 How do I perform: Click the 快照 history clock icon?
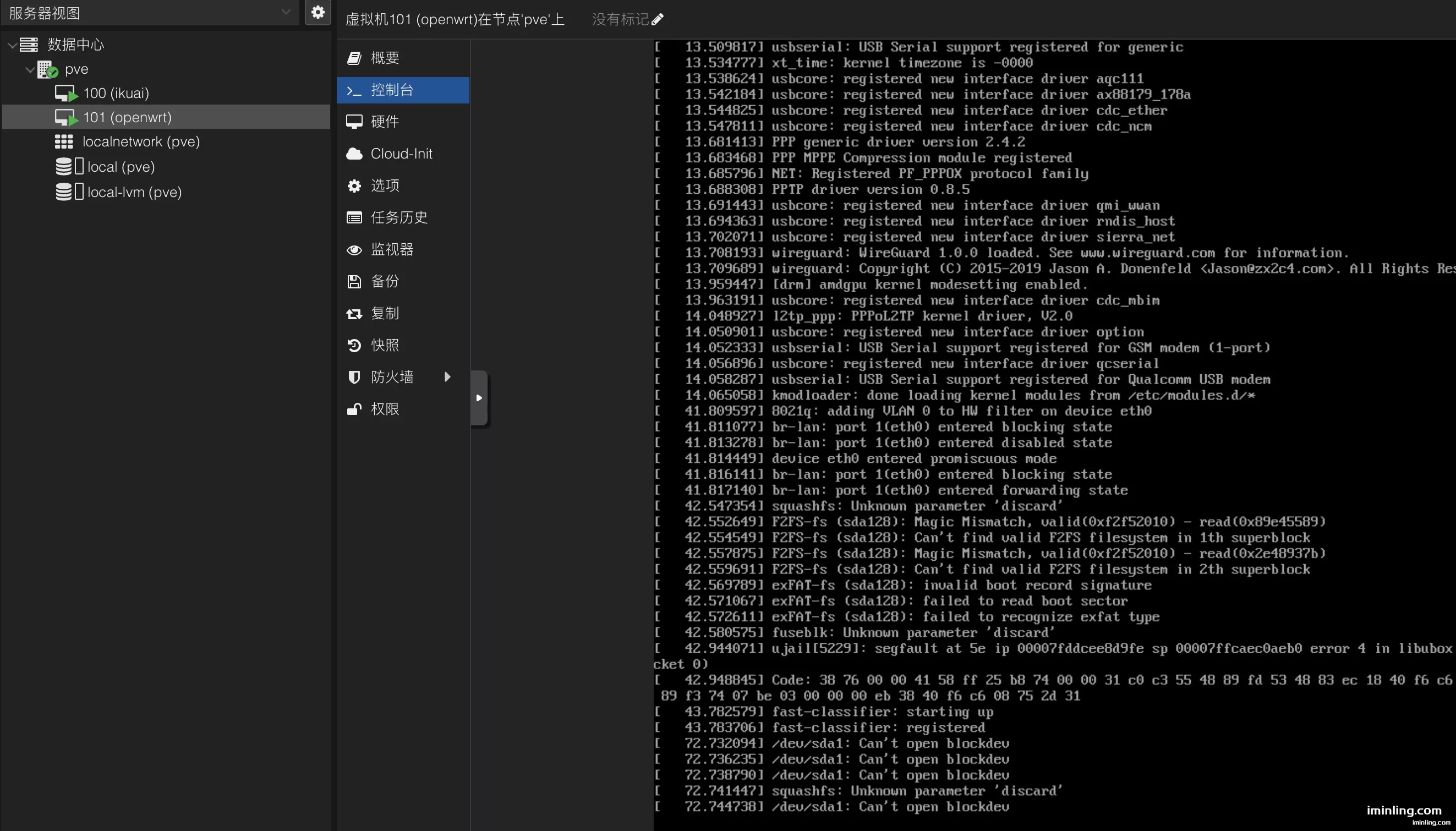coord(354,345)
